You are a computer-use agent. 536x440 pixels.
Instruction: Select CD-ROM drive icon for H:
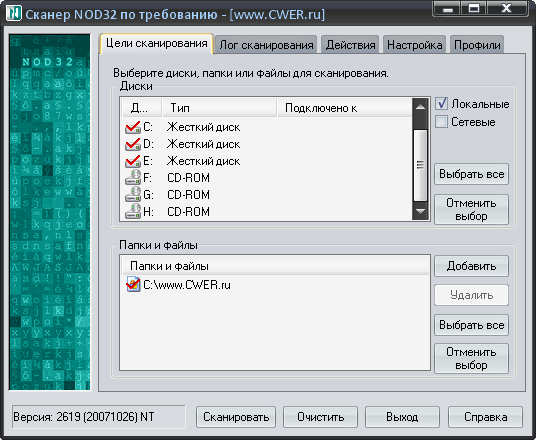point(133,212)
